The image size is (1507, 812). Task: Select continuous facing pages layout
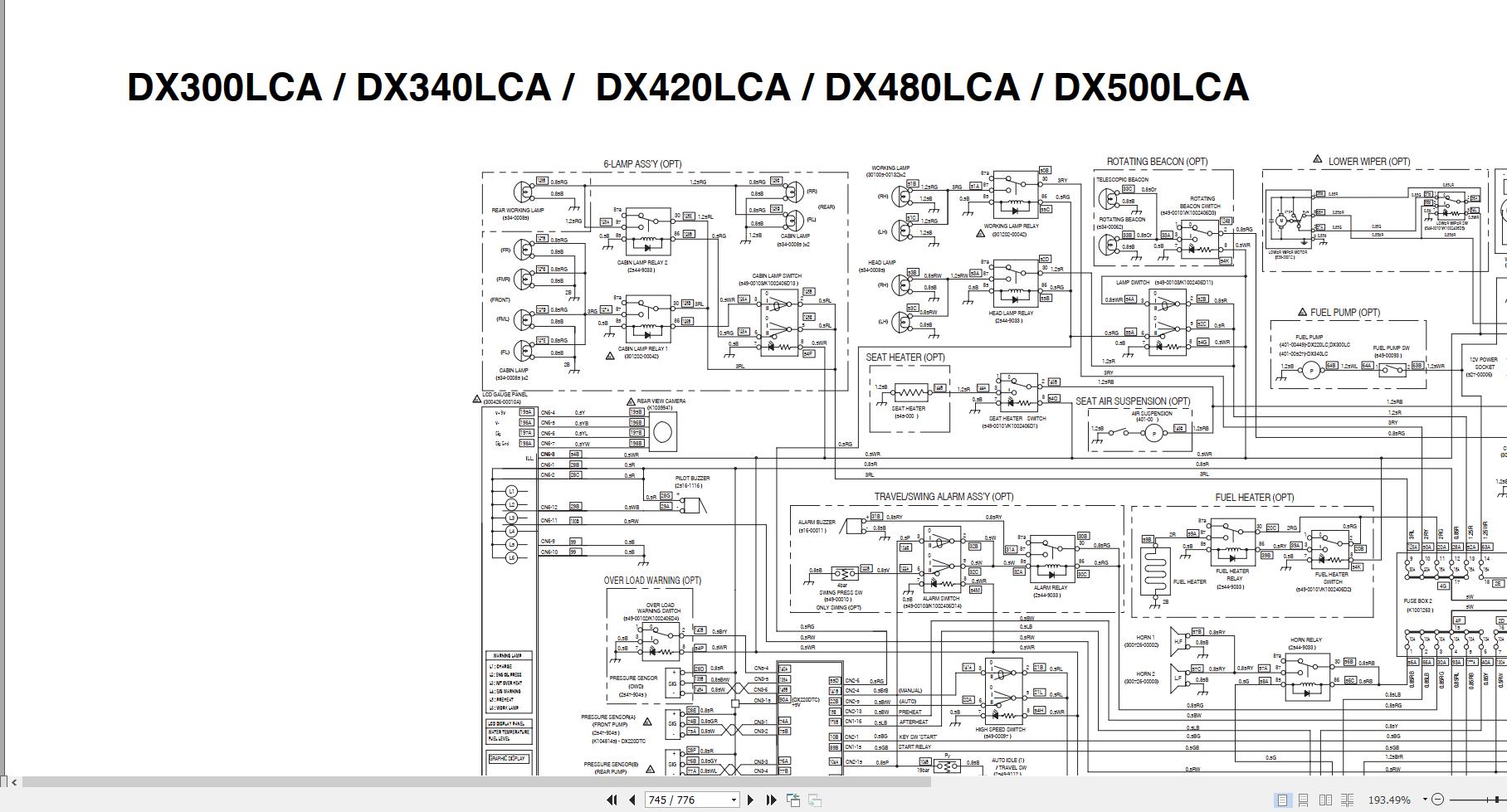[x=1347, y=800]
